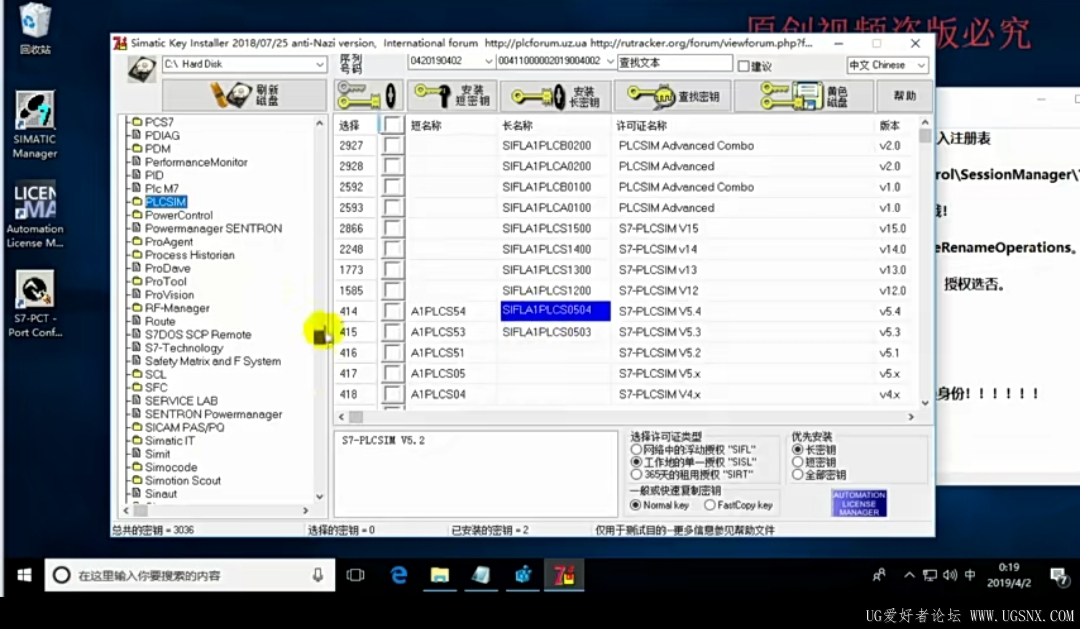Click the horizontal scrollbar under key table
Image resolution: width=1080 pixels, height=629 pixels.
pos(626,417)
